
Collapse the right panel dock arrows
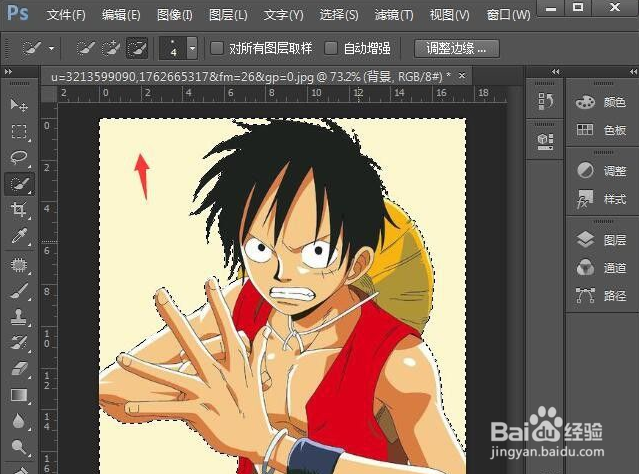632,71
